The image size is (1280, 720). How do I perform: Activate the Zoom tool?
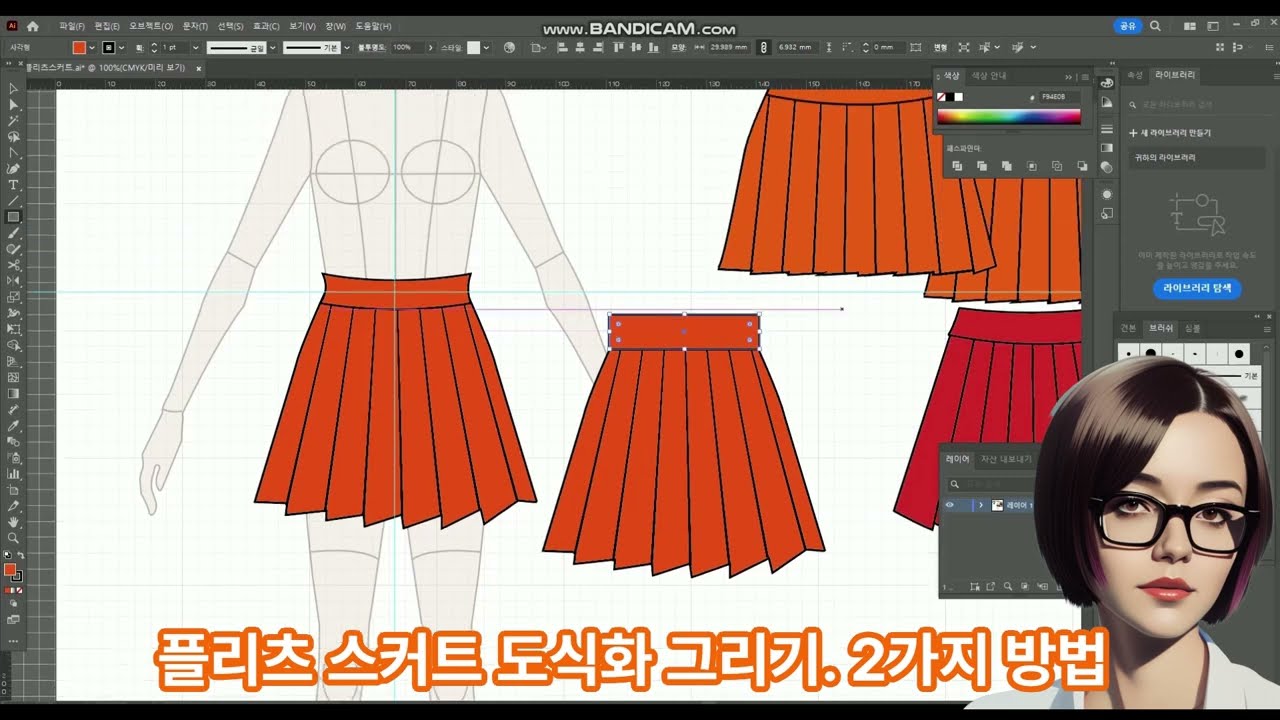(x=14, y=538)
